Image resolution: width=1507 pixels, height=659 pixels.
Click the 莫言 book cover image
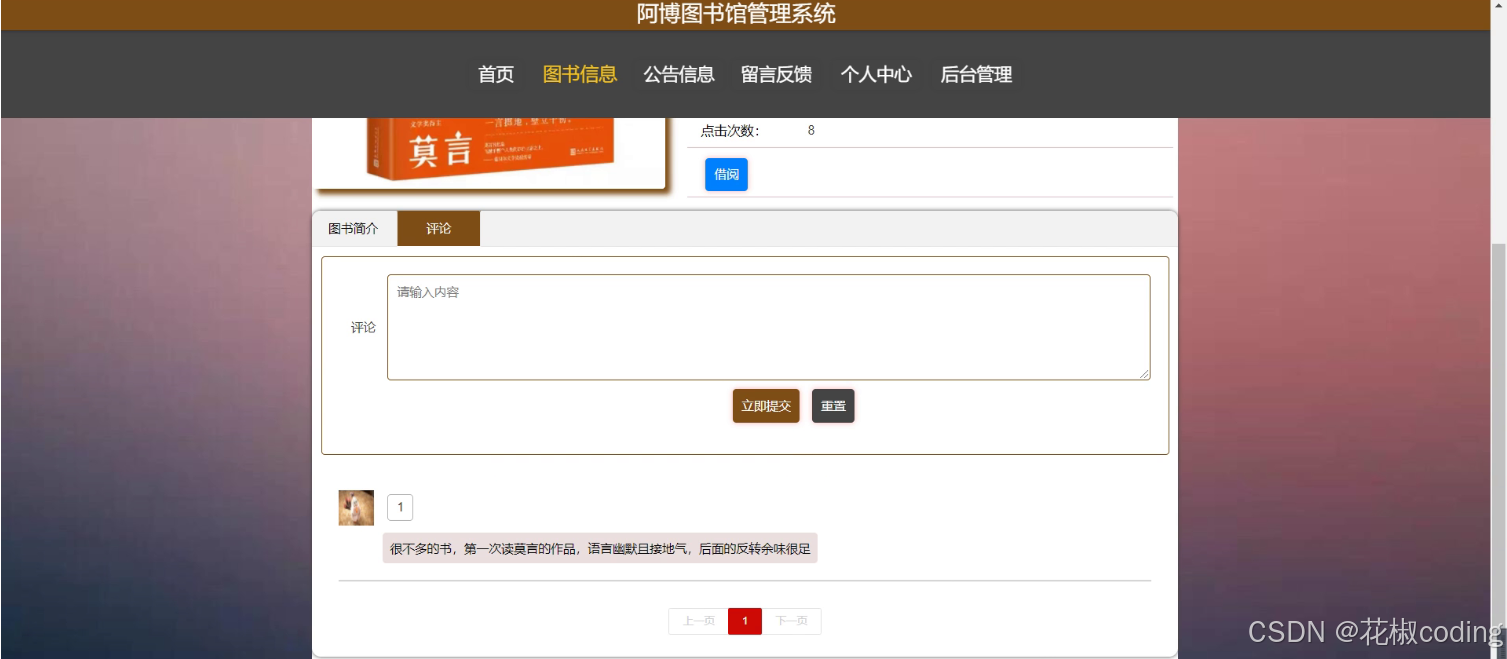[x=490, y=150]
